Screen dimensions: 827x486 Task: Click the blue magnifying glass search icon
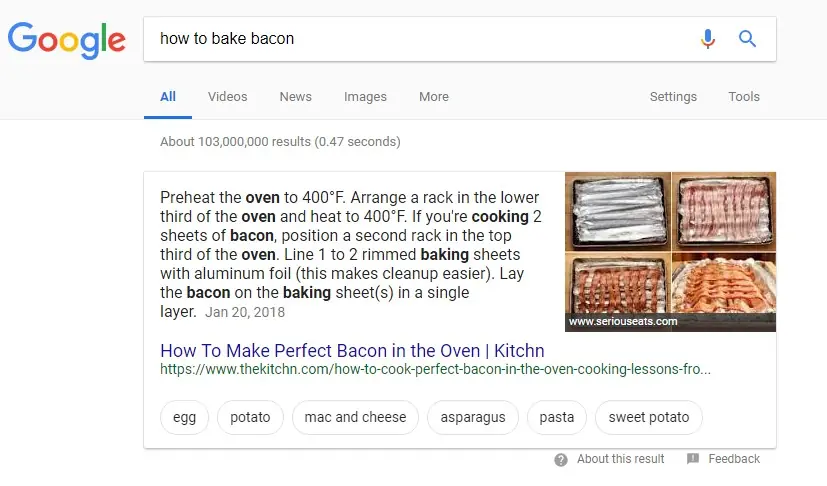point(747,39)
